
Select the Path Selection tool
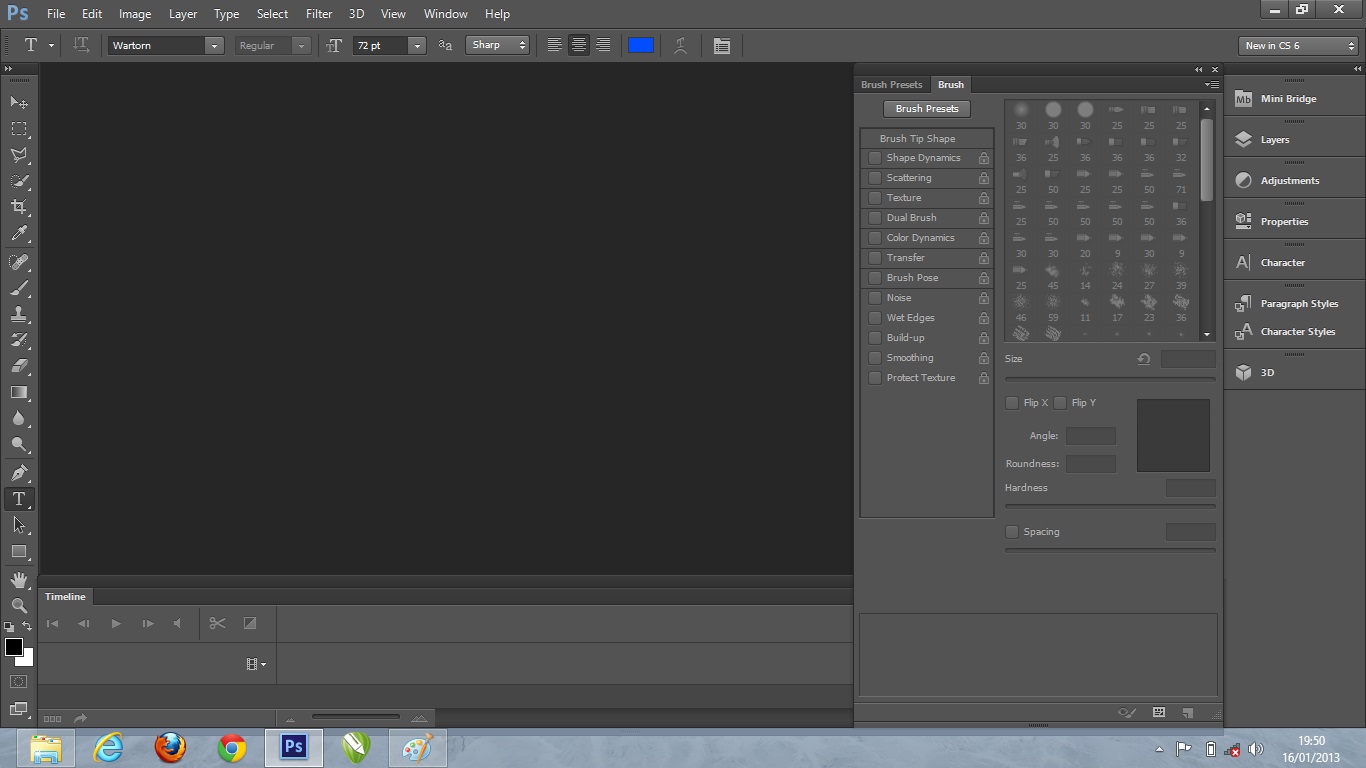19,525
